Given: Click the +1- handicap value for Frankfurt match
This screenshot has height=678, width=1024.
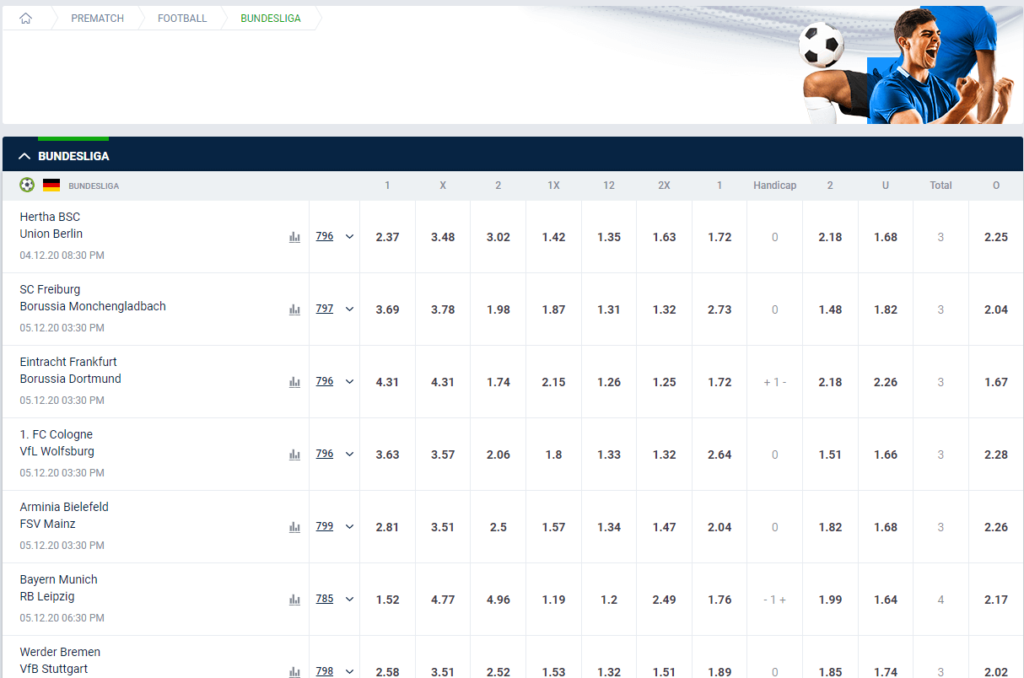Looking at the screenshot, I should coord(775,382).
